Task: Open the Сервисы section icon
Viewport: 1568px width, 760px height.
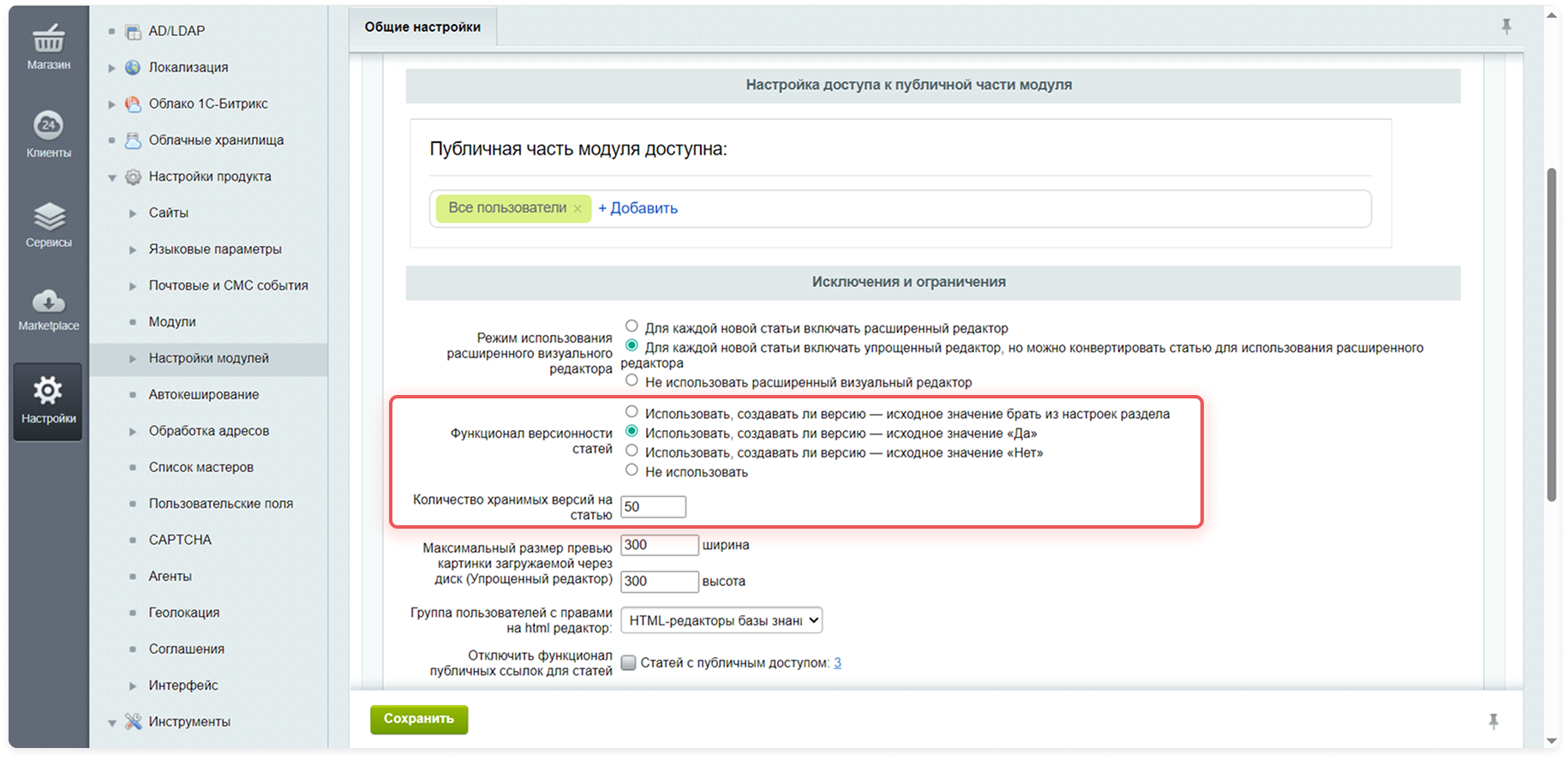Action: tap(48, 224)
